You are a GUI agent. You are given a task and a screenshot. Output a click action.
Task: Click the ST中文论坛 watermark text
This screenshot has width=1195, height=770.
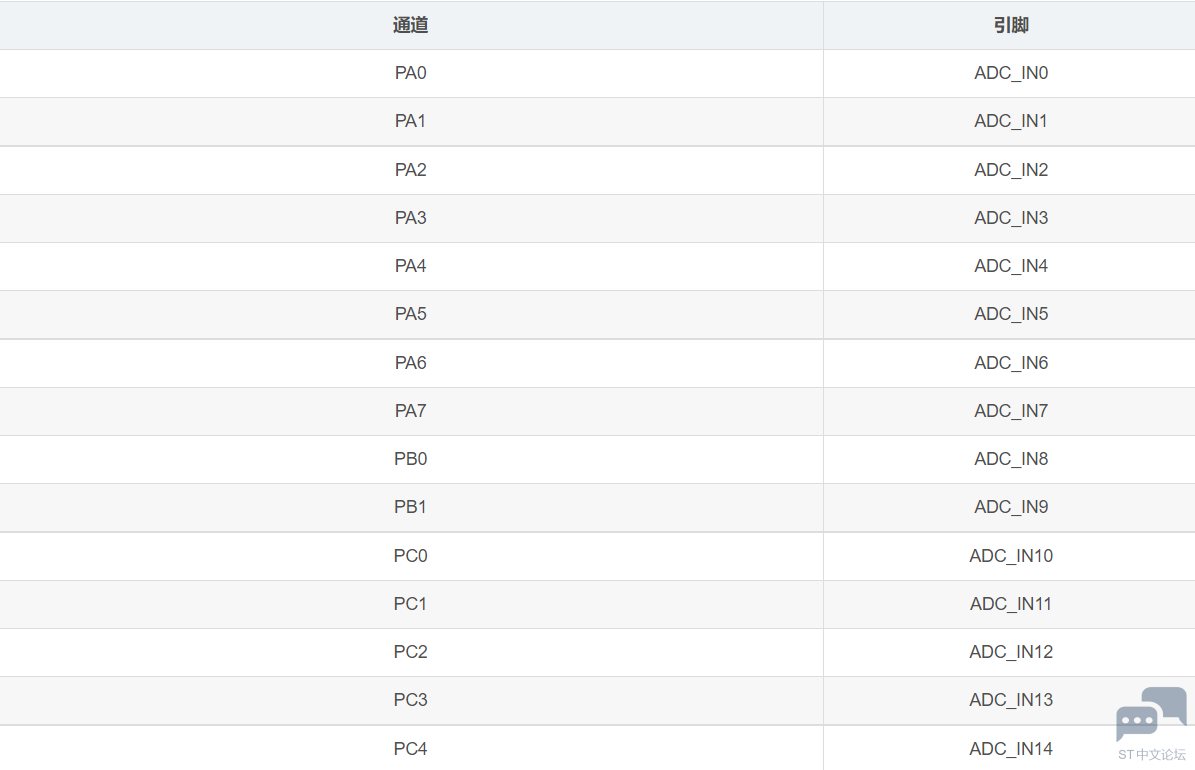coord(1152,755)
